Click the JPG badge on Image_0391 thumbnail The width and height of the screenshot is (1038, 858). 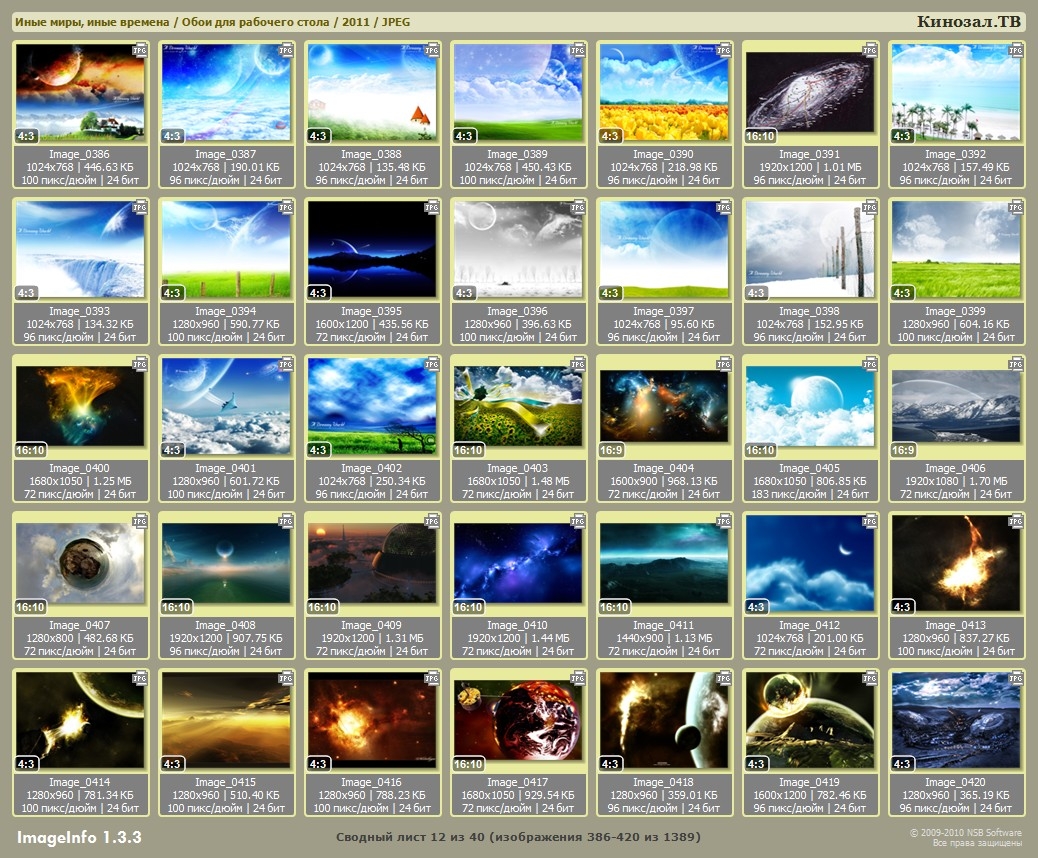[869, 48]
